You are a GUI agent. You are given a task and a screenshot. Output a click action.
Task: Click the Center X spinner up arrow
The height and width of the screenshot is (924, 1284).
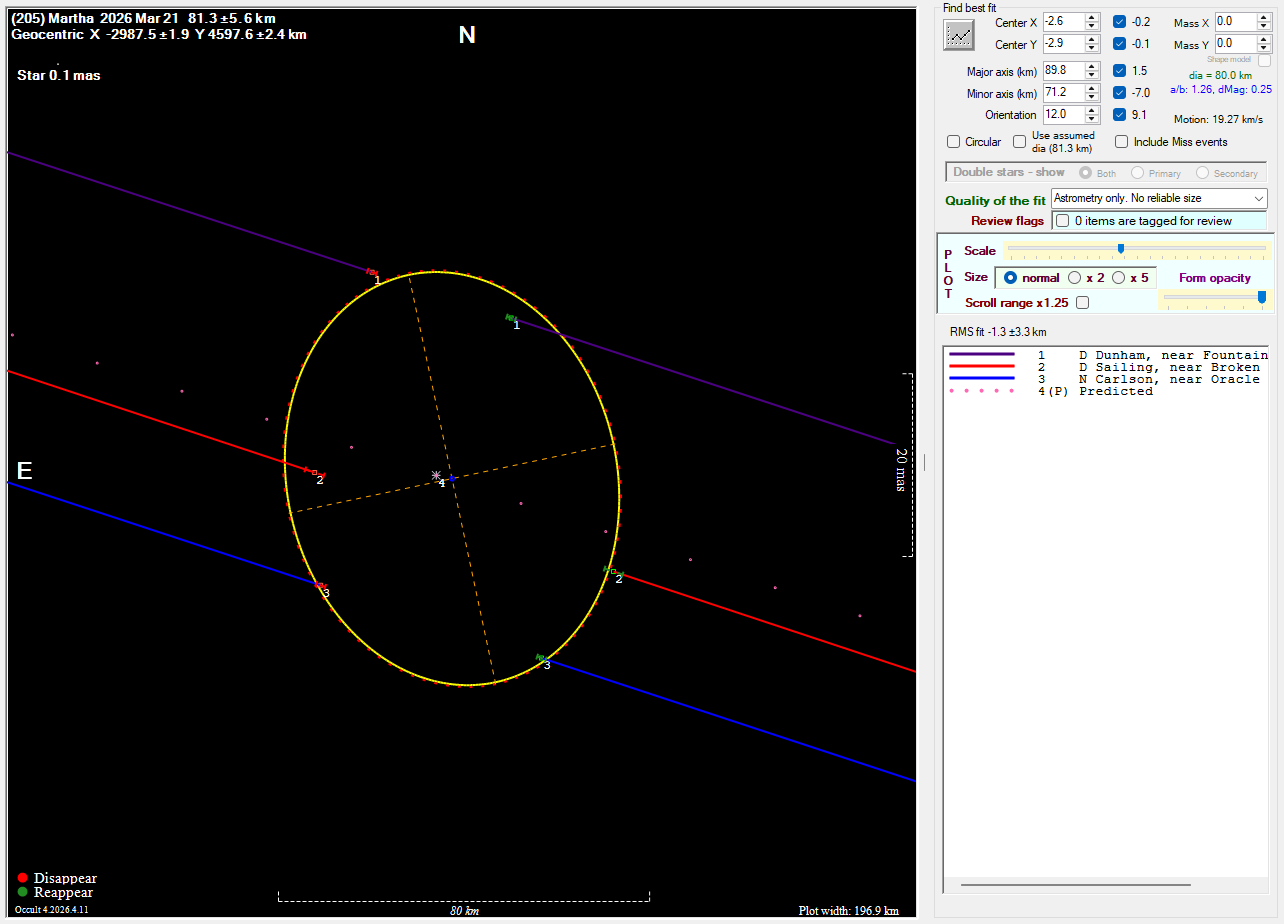[x=1092, y=17]
